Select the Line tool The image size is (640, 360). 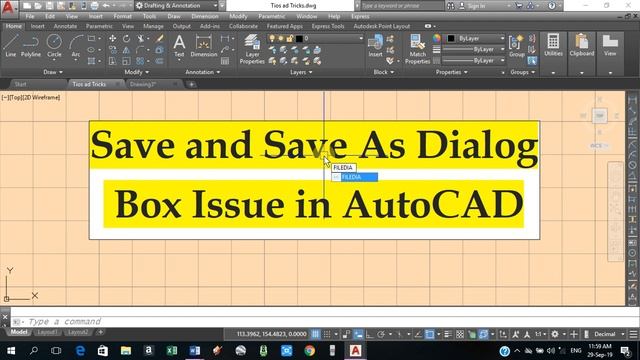[x=10, y=46]
